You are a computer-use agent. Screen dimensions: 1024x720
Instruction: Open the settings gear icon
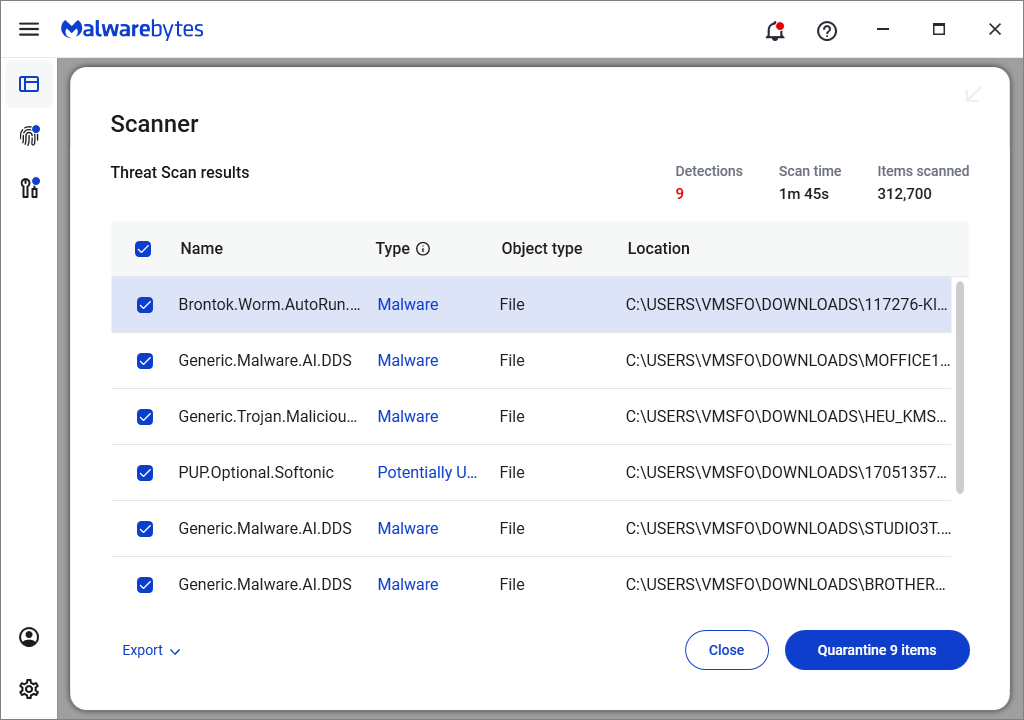[x=29, y=689]
